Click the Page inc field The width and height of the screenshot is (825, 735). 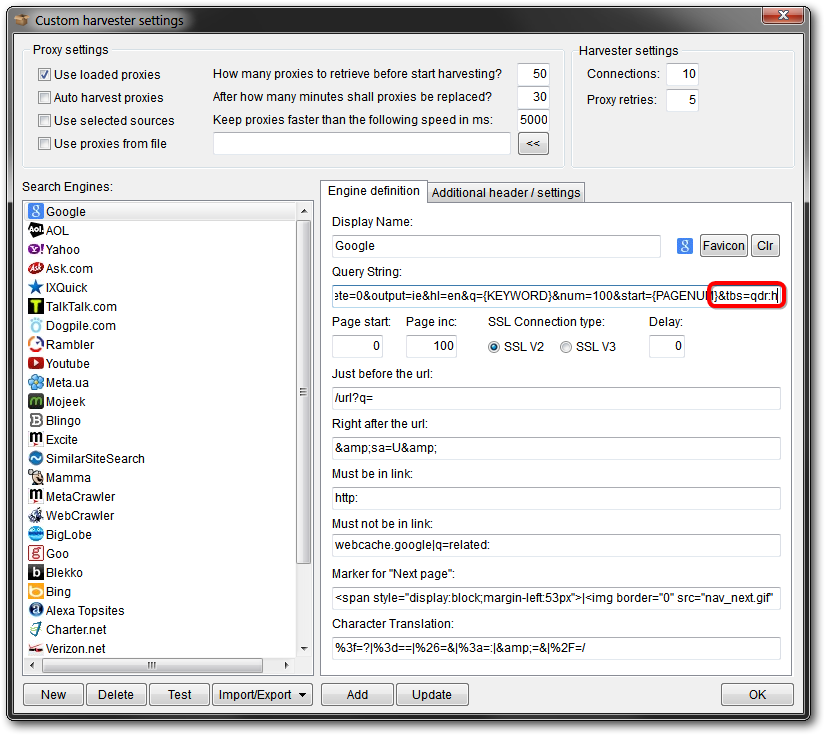[431, 346]
